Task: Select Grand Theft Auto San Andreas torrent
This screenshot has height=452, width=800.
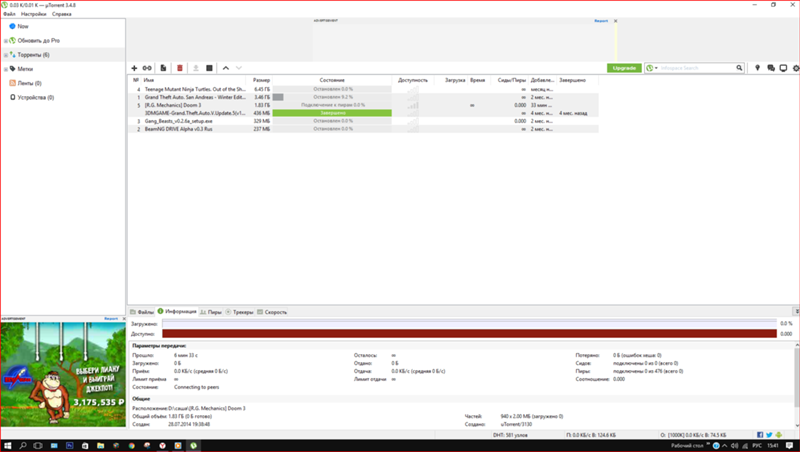Action: pos(363,97)
